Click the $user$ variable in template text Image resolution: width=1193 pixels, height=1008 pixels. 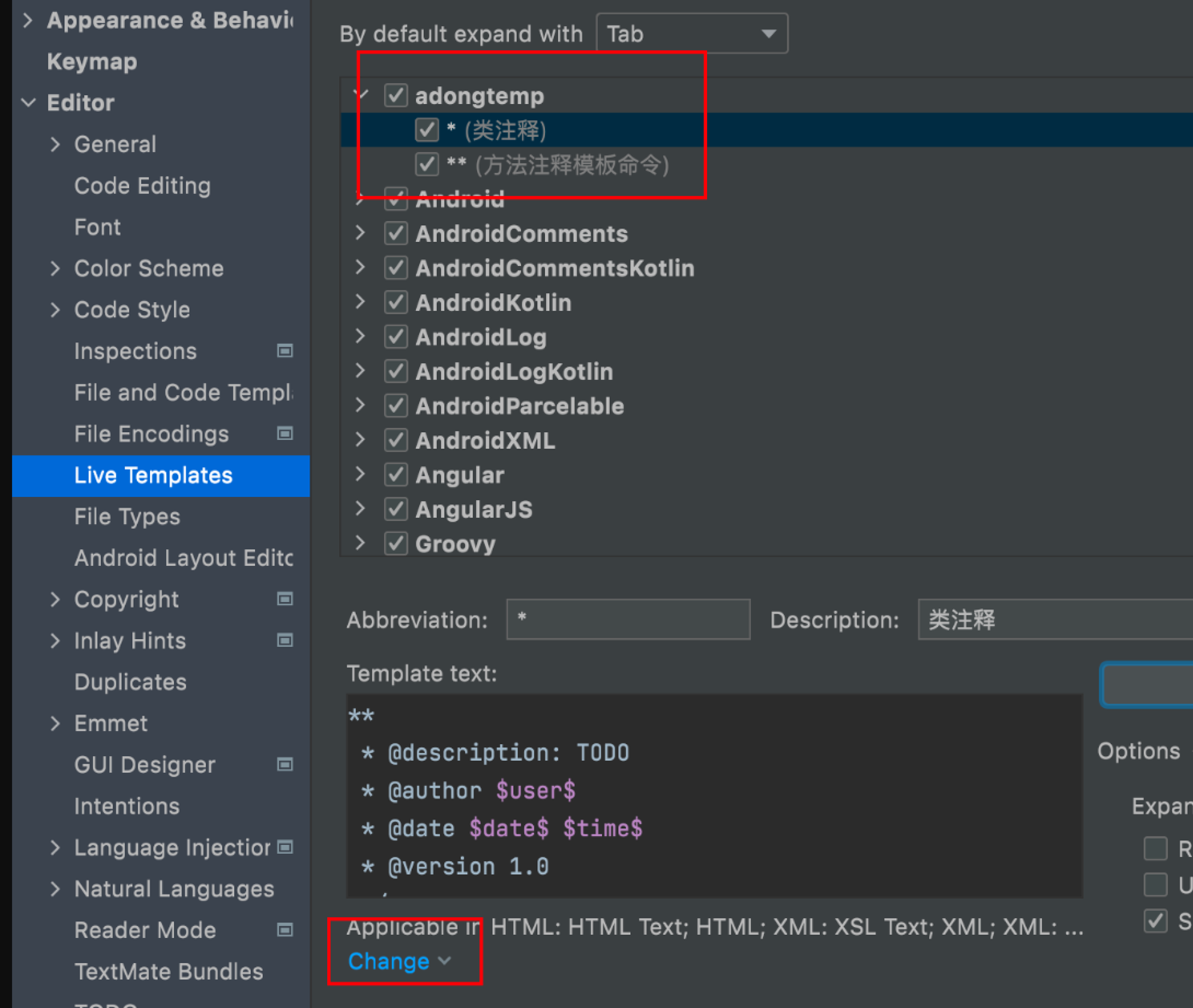536,790
